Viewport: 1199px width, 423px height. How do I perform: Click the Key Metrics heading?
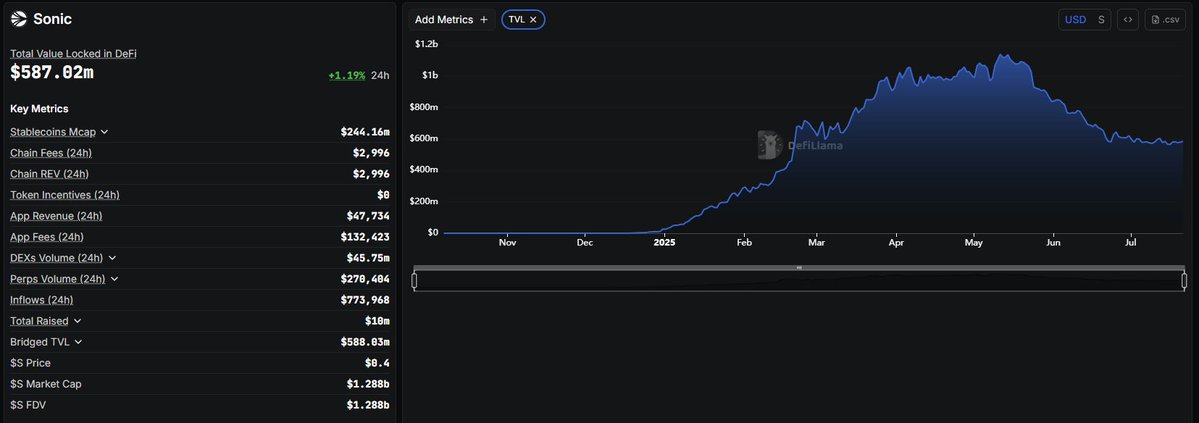pos(39,109)
